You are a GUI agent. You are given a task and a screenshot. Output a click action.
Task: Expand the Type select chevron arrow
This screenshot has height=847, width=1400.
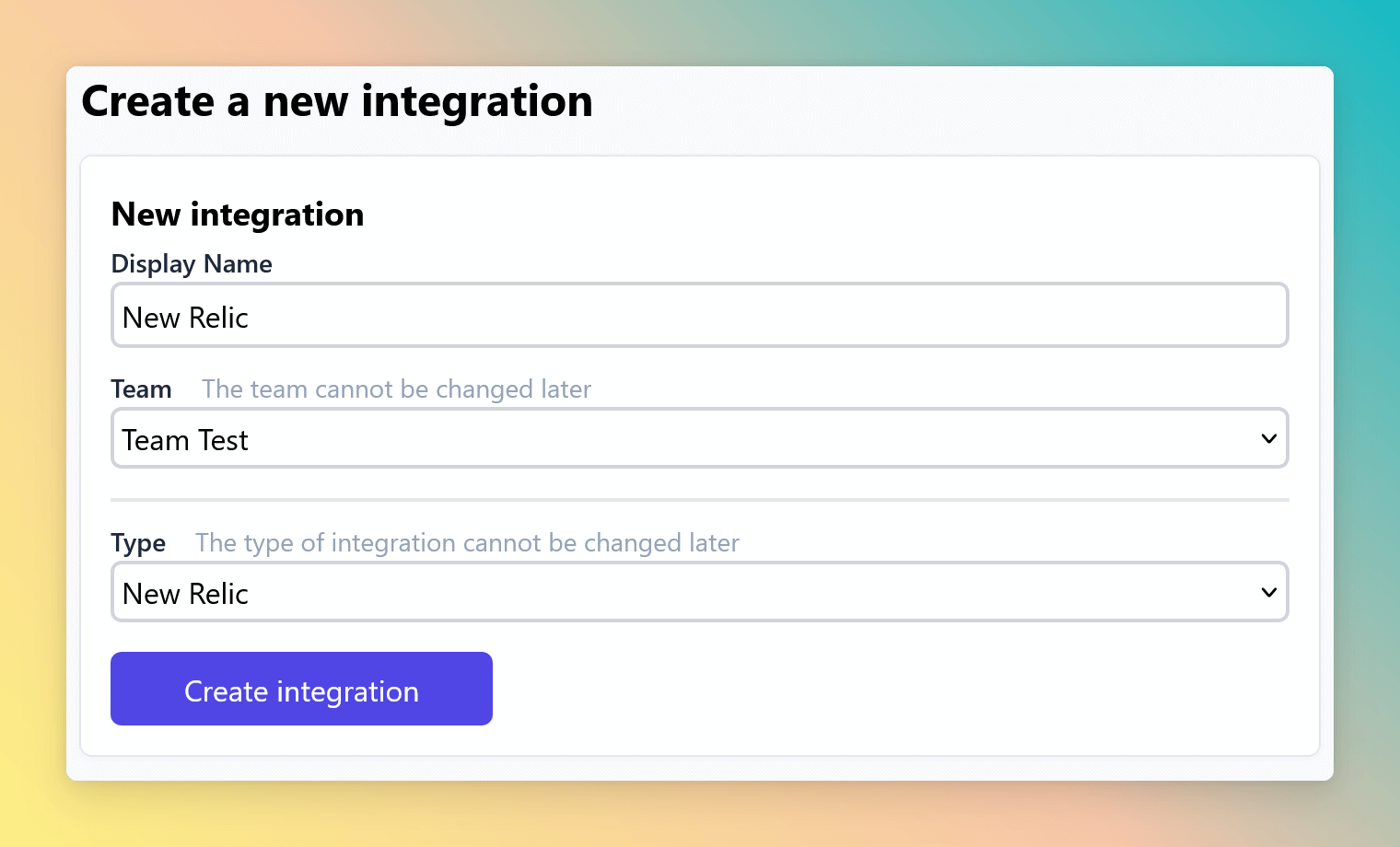1268,593
